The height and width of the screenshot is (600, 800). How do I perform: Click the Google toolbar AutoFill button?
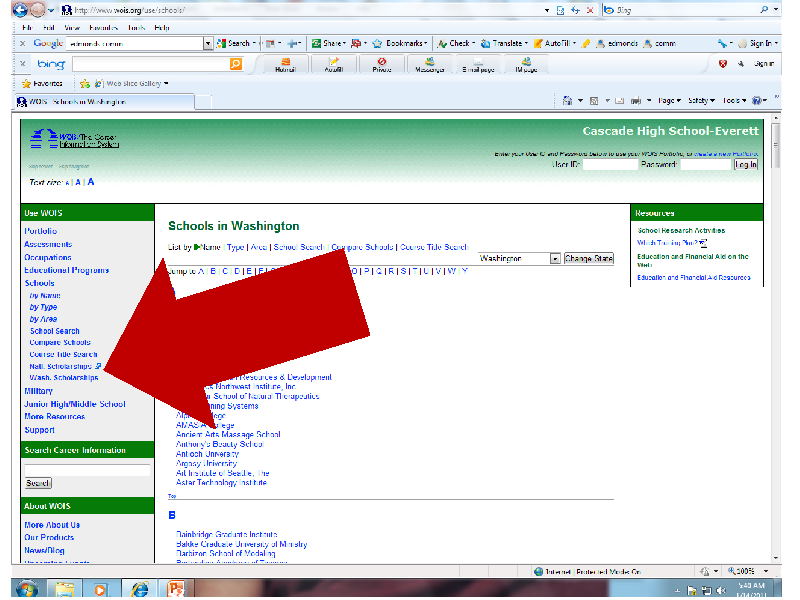click(555, 43)
